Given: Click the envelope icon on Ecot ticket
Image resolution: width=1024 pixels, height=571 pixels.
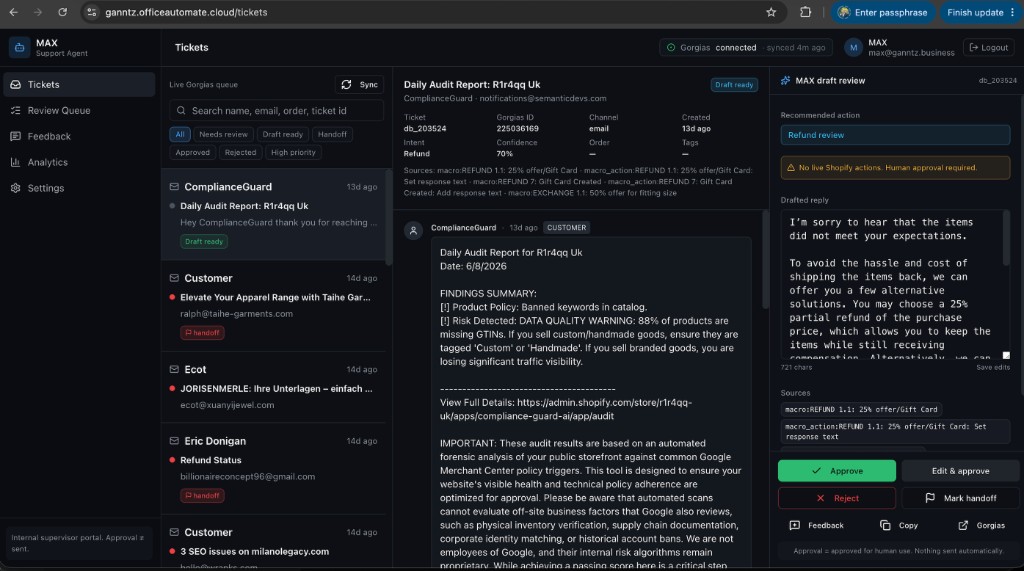Looking at the screenshot, I should pos(174,369).
